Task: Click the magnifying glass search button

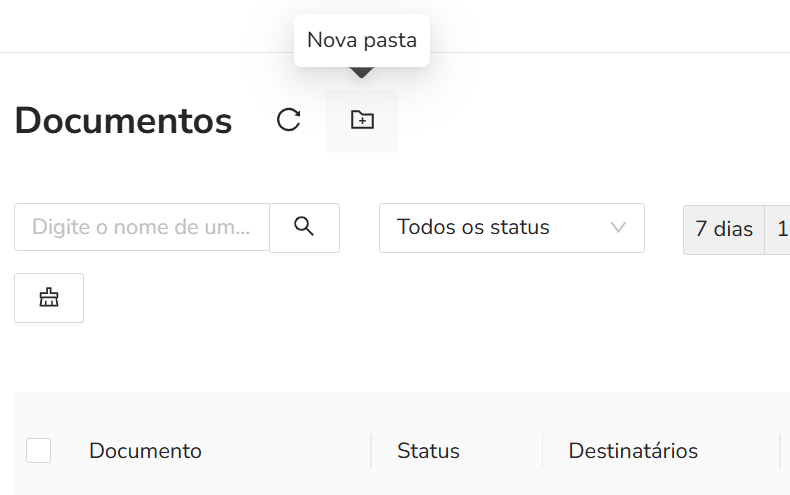Action: tap(305, 227)
